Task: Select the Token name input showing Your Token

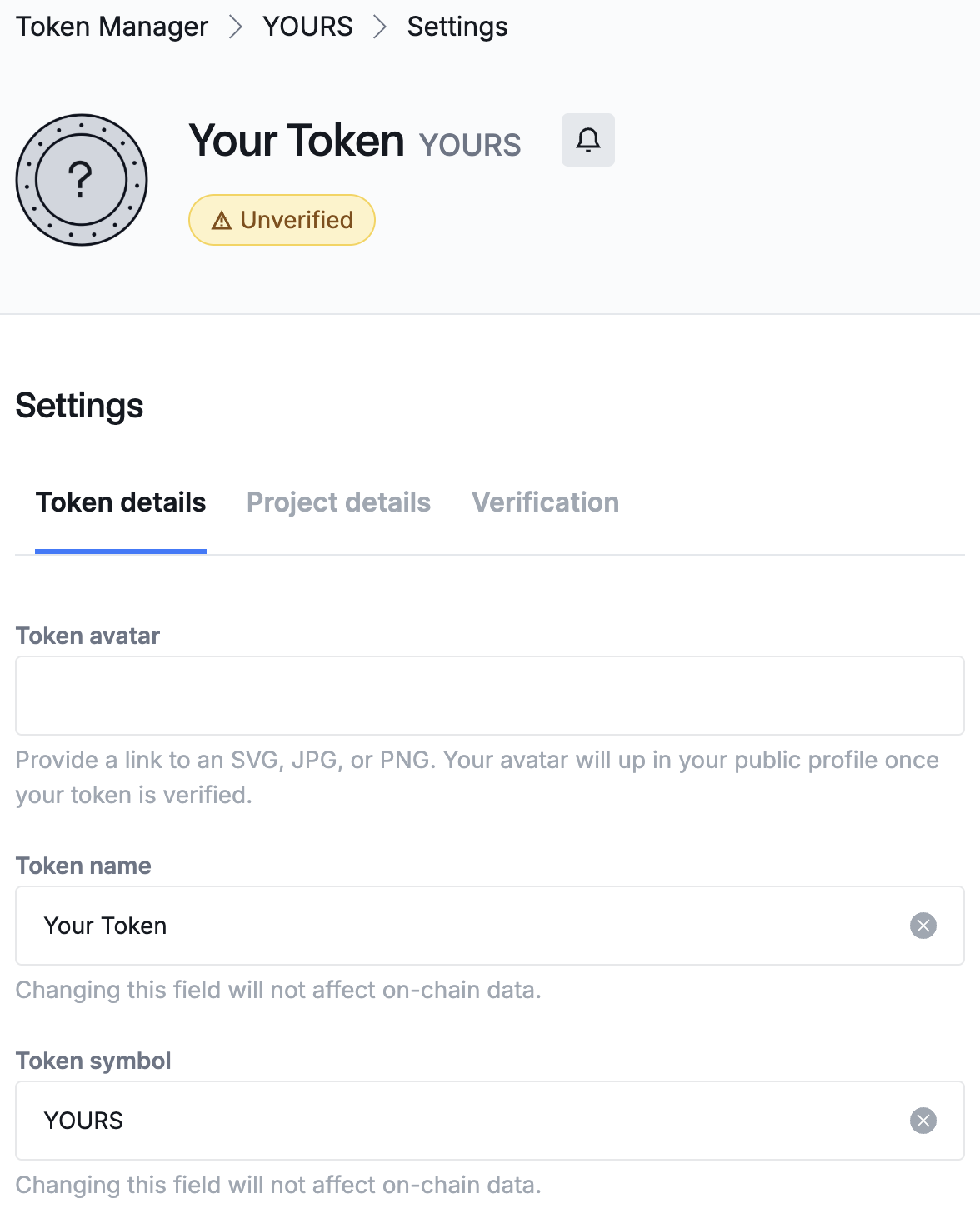Action: [417, 926]
